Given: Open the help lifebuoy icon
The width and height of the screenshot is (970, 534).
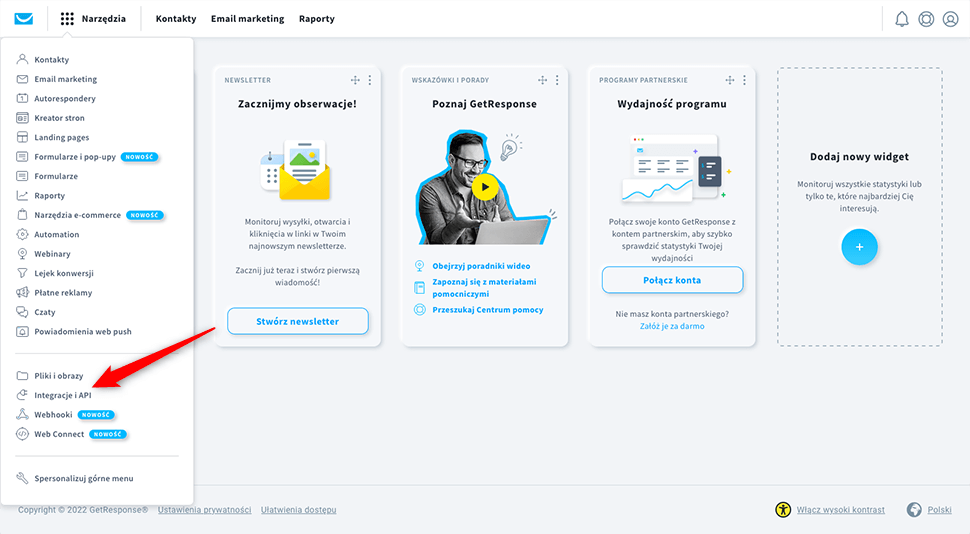Looking at the screenshot, I should 926,19.
